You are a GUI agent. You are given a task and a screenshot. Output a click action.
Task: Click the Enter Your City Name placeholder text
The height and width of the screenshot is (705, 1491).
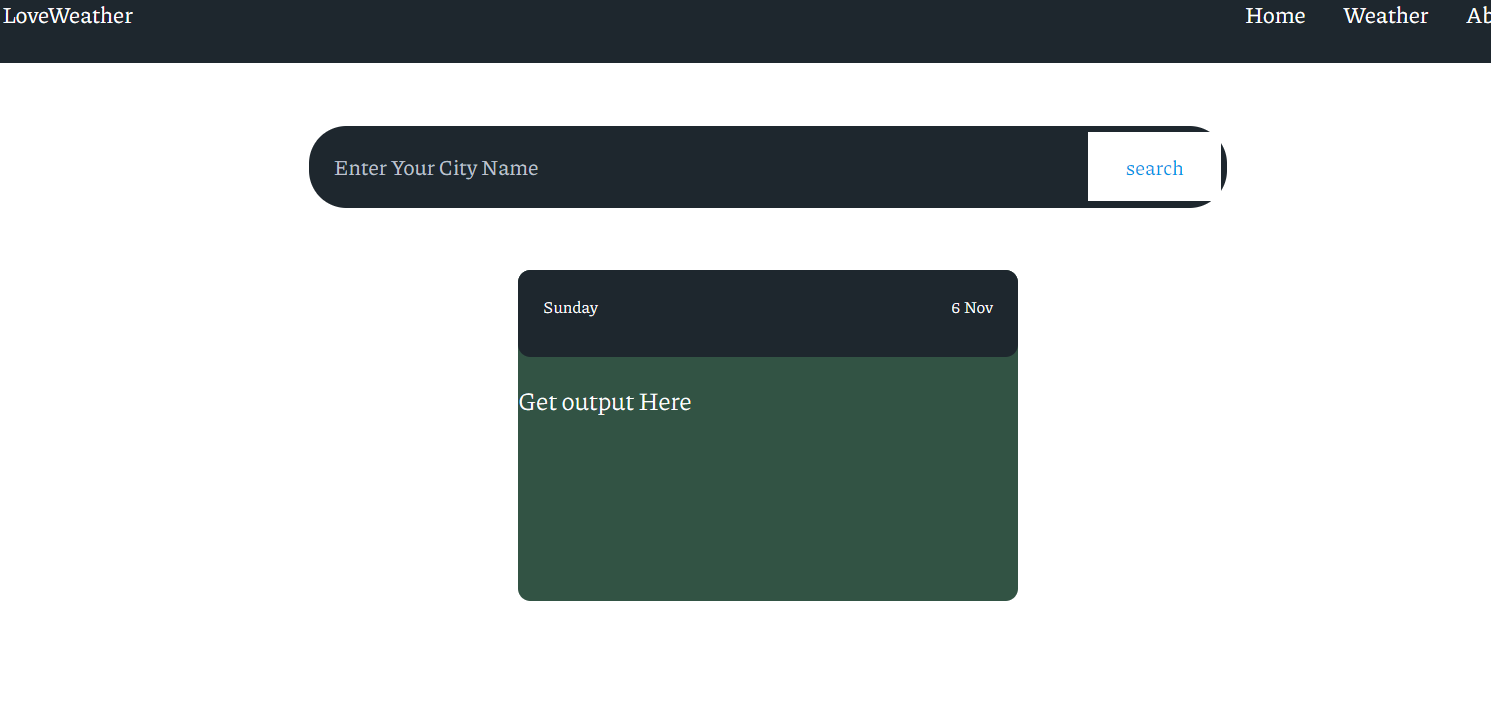(x=436, y=167)
